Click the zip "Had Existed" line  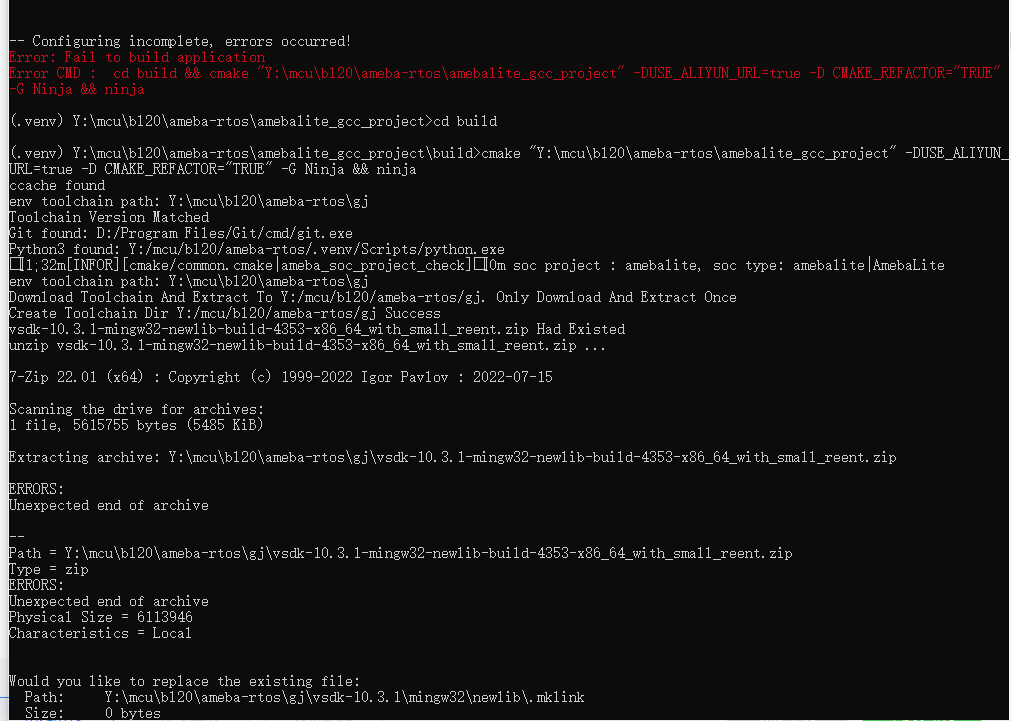coord(317,330)
